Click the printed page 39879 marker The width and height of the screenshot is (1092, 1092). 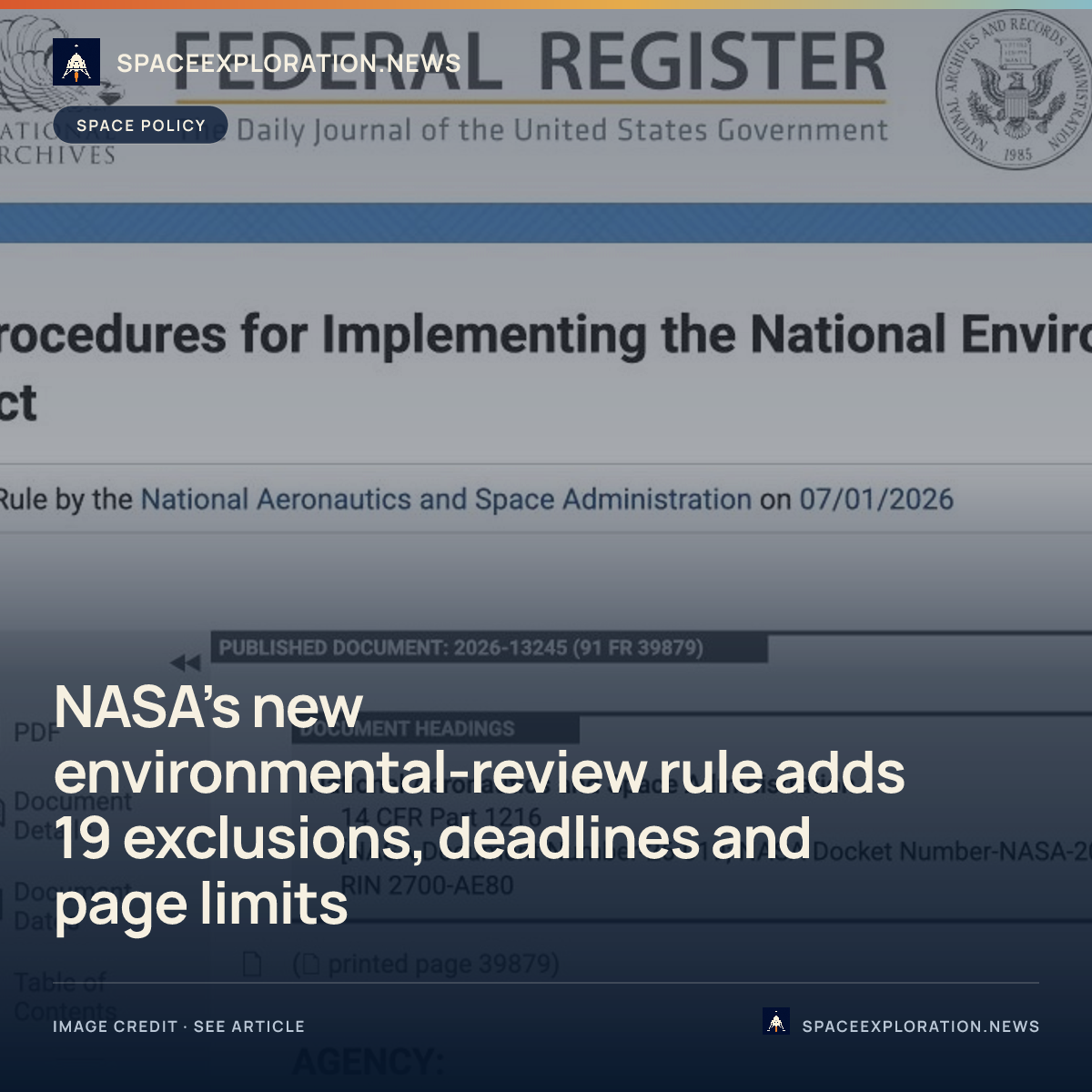(426, 964)
